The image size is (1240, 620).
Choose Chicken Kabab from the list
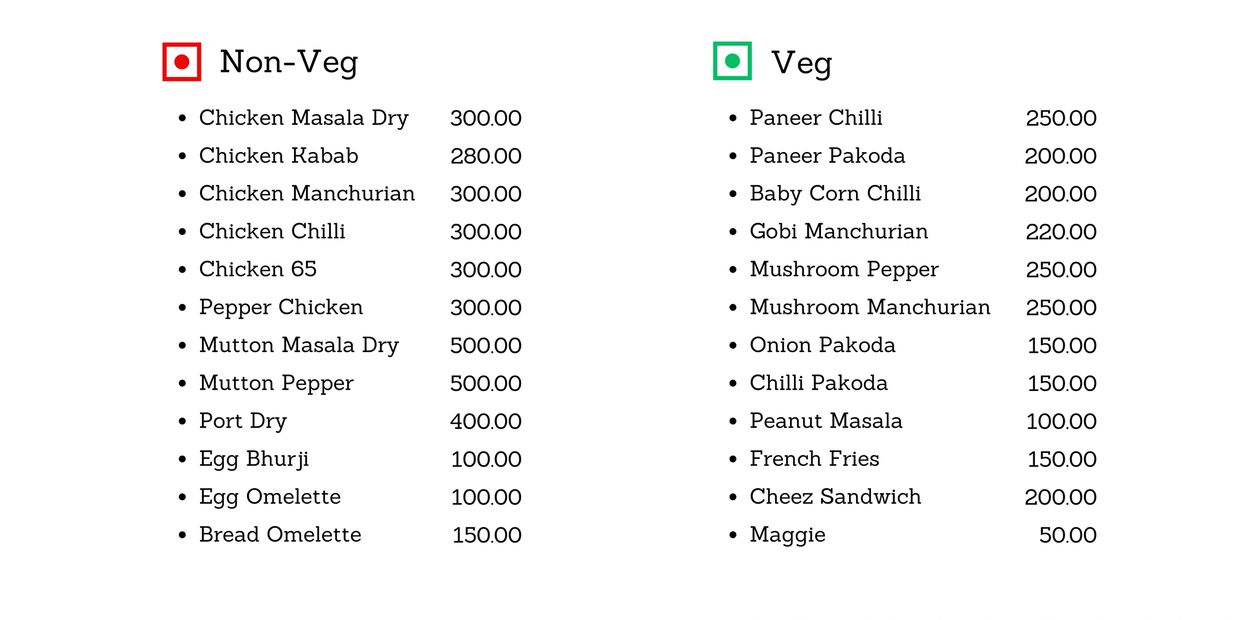coord(278,156)
